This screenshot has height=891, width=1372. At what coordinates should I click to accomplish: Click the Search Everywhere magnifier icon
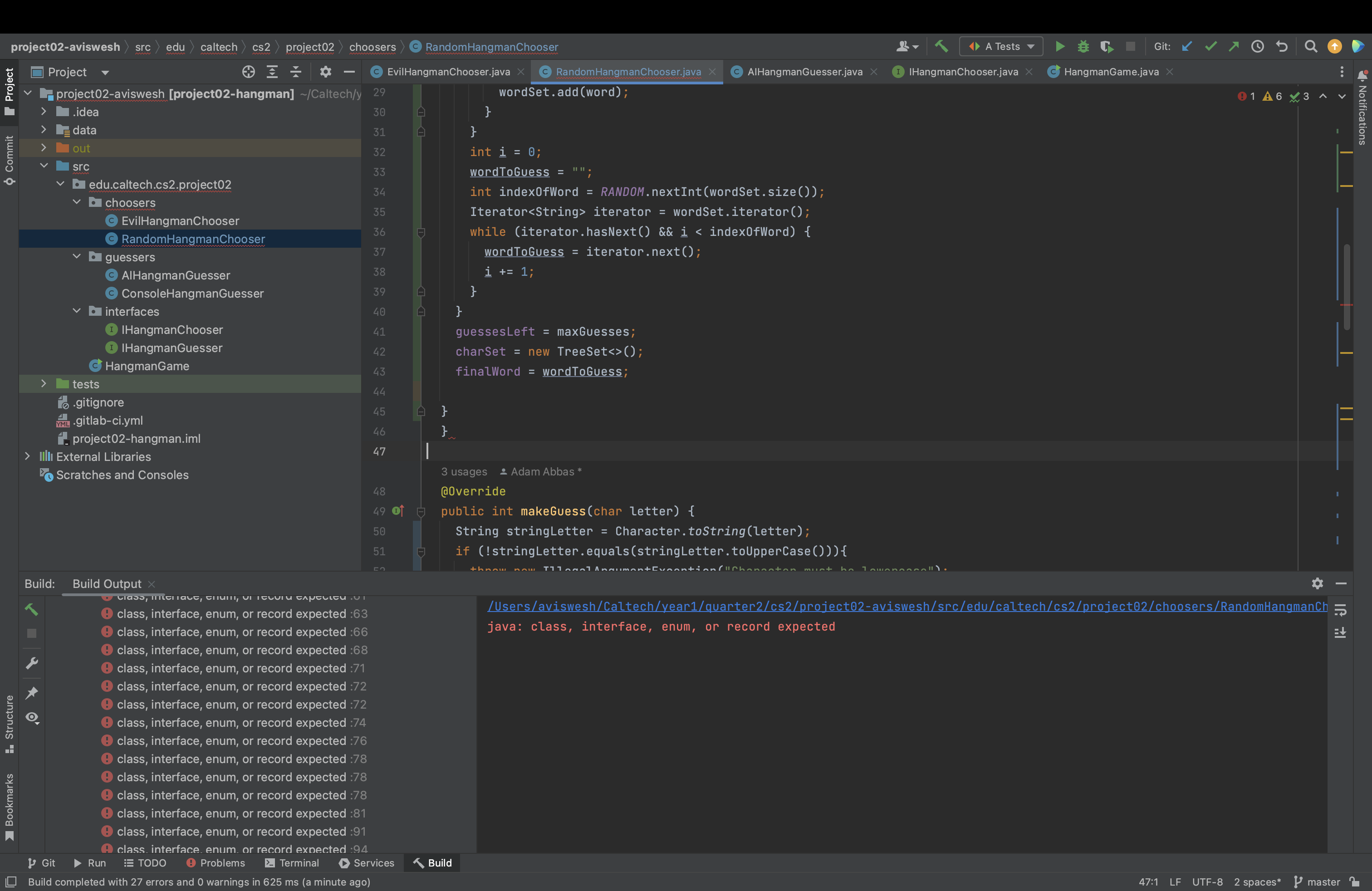point(1310,47)
